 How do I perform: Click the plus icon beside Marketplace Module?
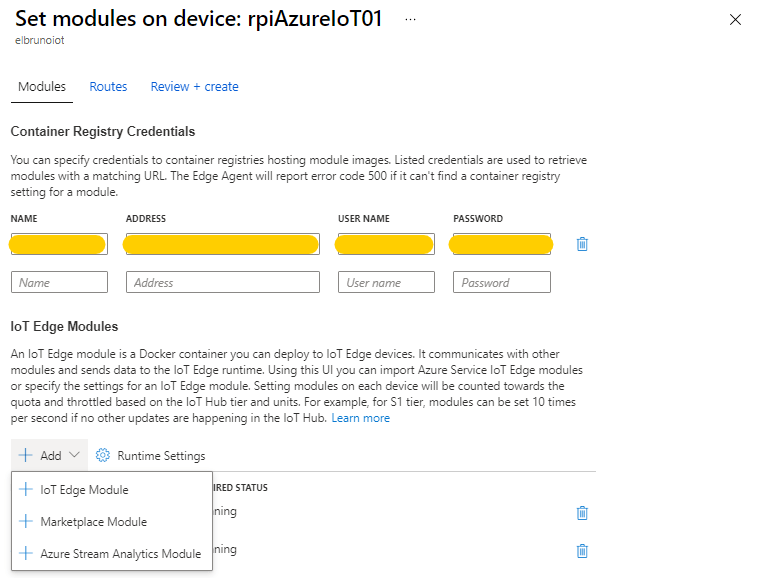click(x=26, y=522)
